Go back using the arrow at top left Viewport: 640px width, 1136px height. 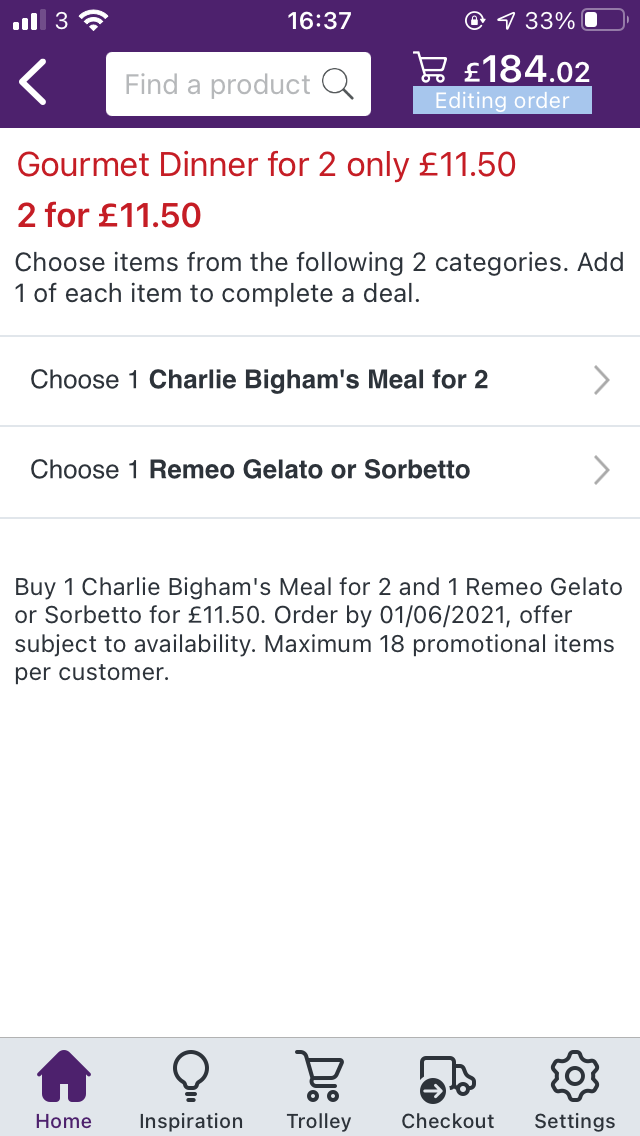tap(32, 83)
